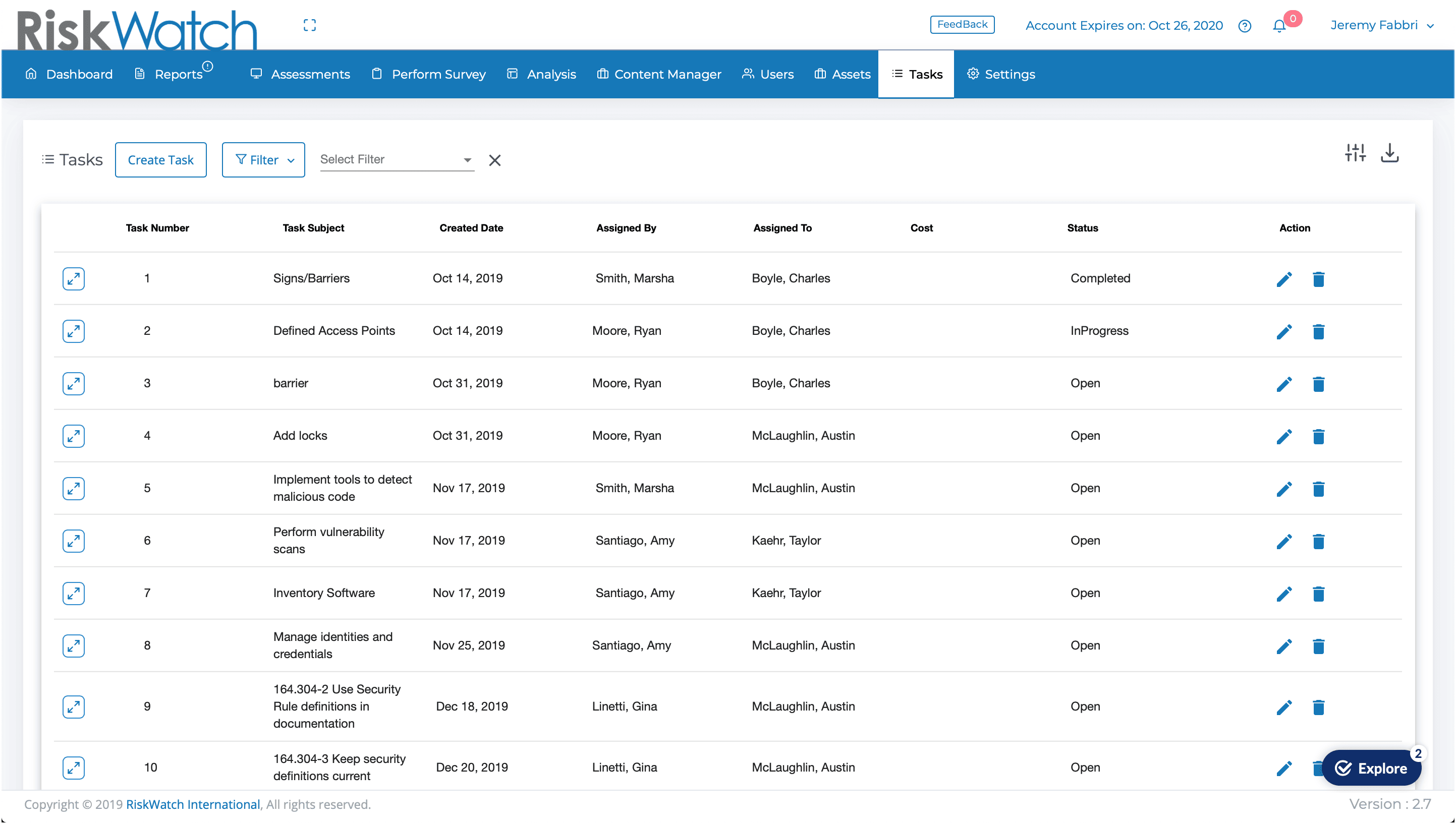Delete the Manage identities and credentials task
This screenshot has height=824, width=1456.
point(1318,646)
